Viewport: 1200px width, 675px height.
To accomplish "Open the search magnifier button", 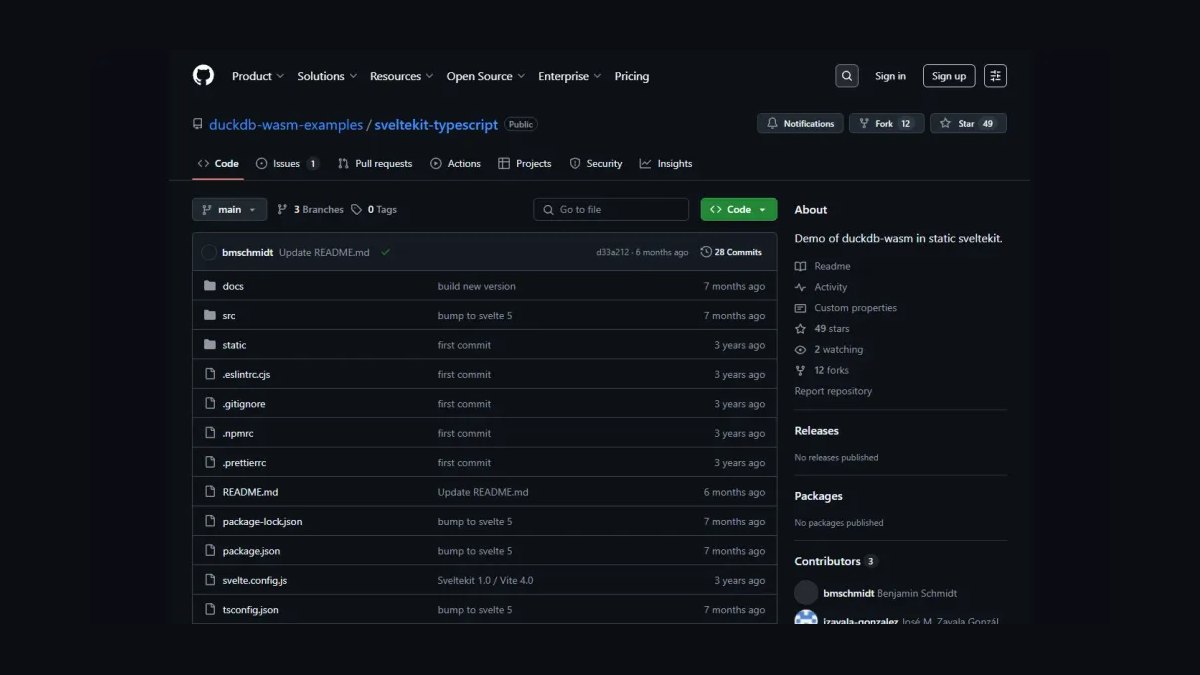I will [x=847, y=76].
